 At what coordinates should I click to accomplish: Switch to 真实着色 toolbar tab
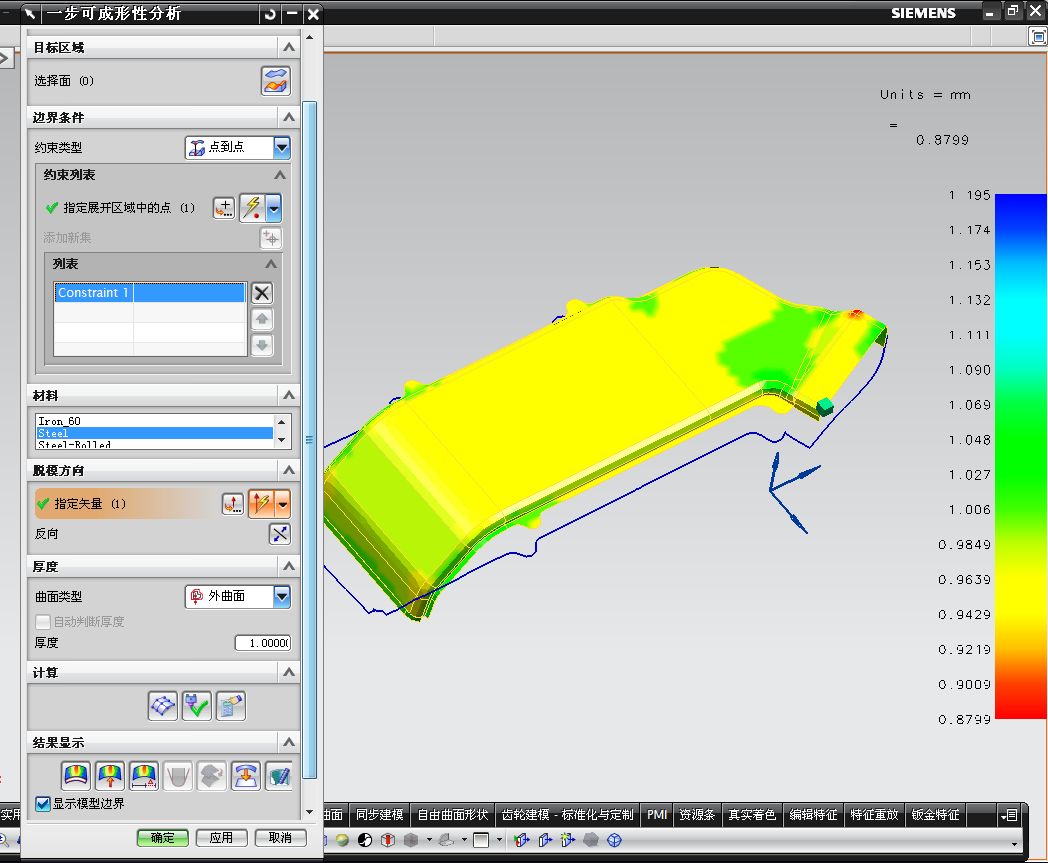coord(752,815)
